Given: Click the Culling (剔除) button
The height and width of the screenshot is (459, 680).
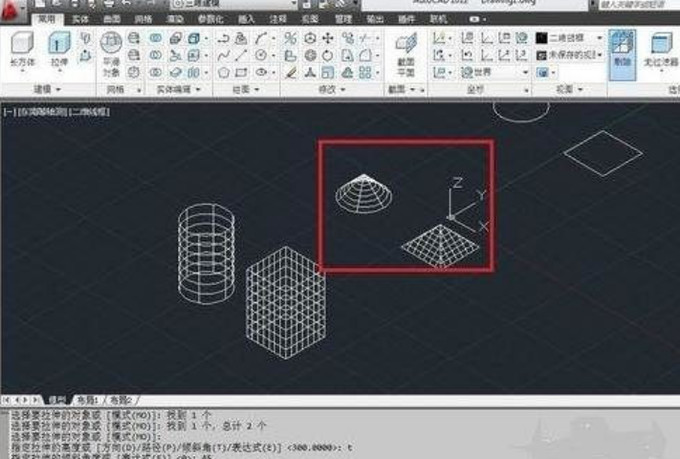Looking at the screenshot, I should coord(621,49).
